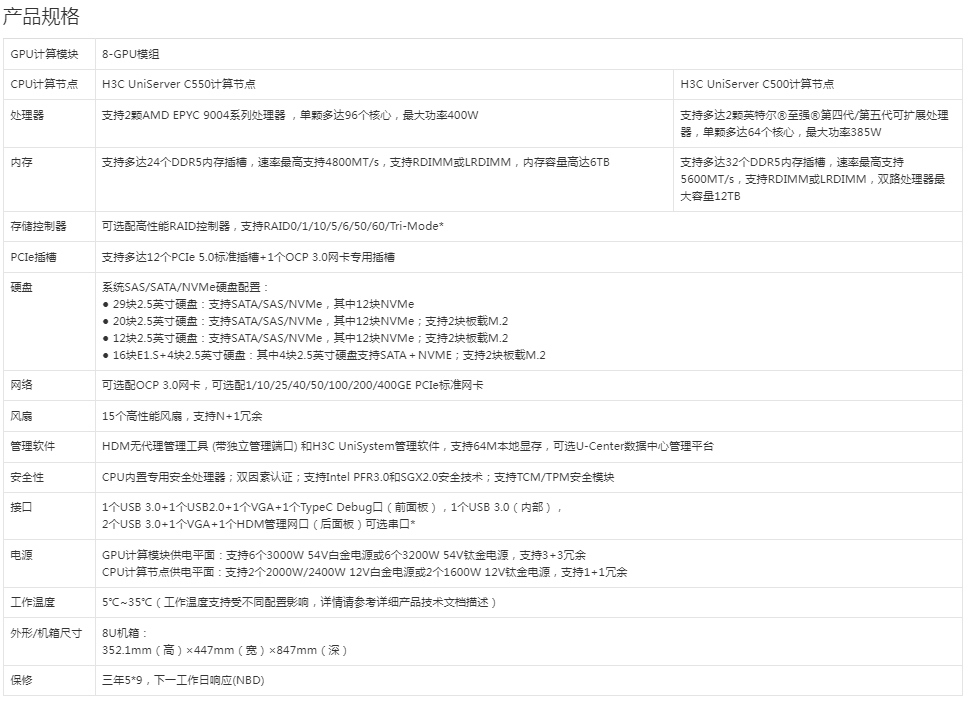Screen dimensions: 970x706
Task: Click the 8-GPU模组 cell
Action: 131,54
